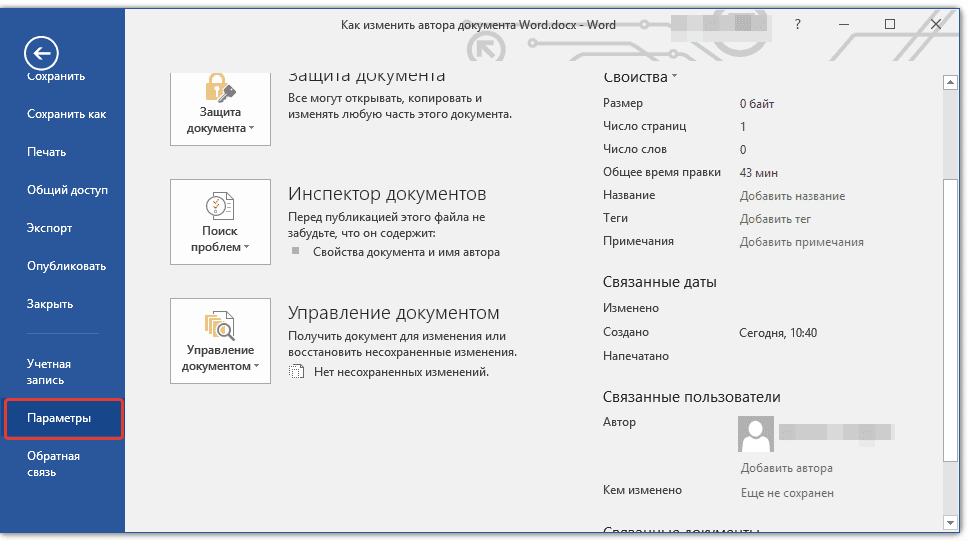Click the help question mark icon

coord(798,25)
